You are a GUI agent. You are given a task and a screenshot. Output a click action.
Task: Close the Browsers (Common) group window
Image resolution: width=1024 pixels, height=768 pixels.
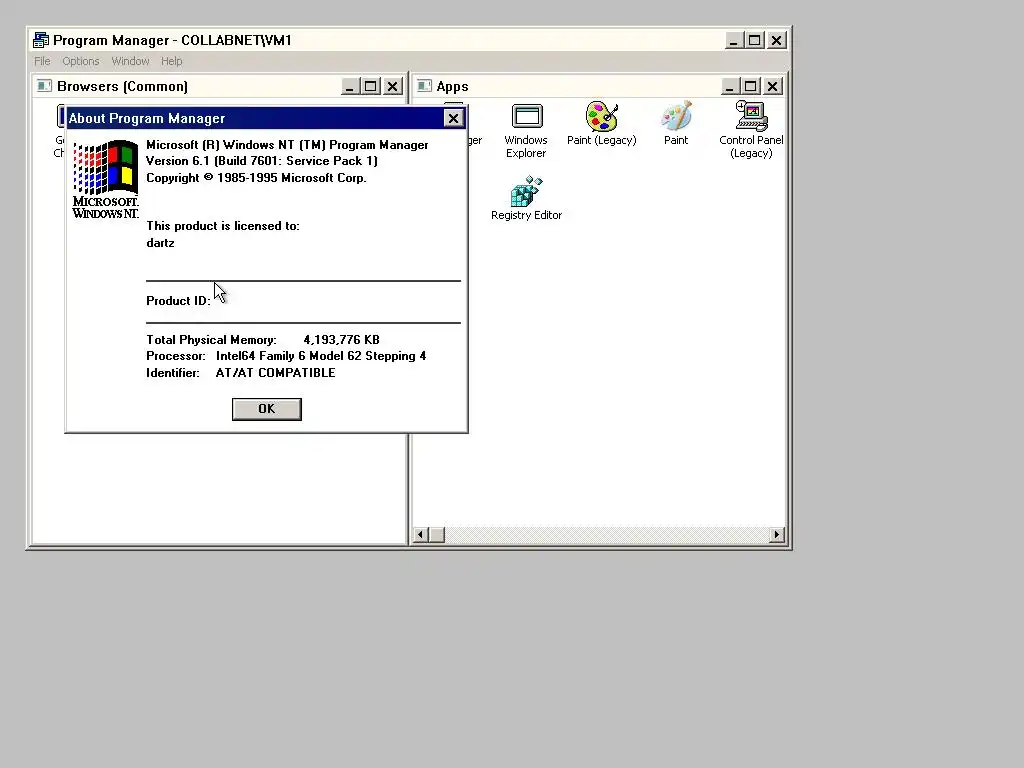pos(392,86)
